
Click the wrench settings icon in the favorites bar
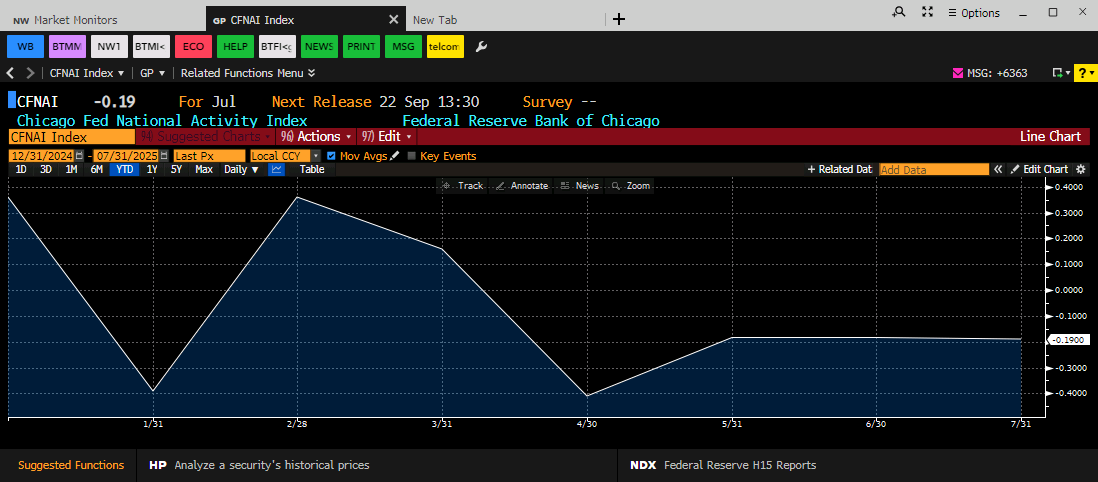[481, 47]
